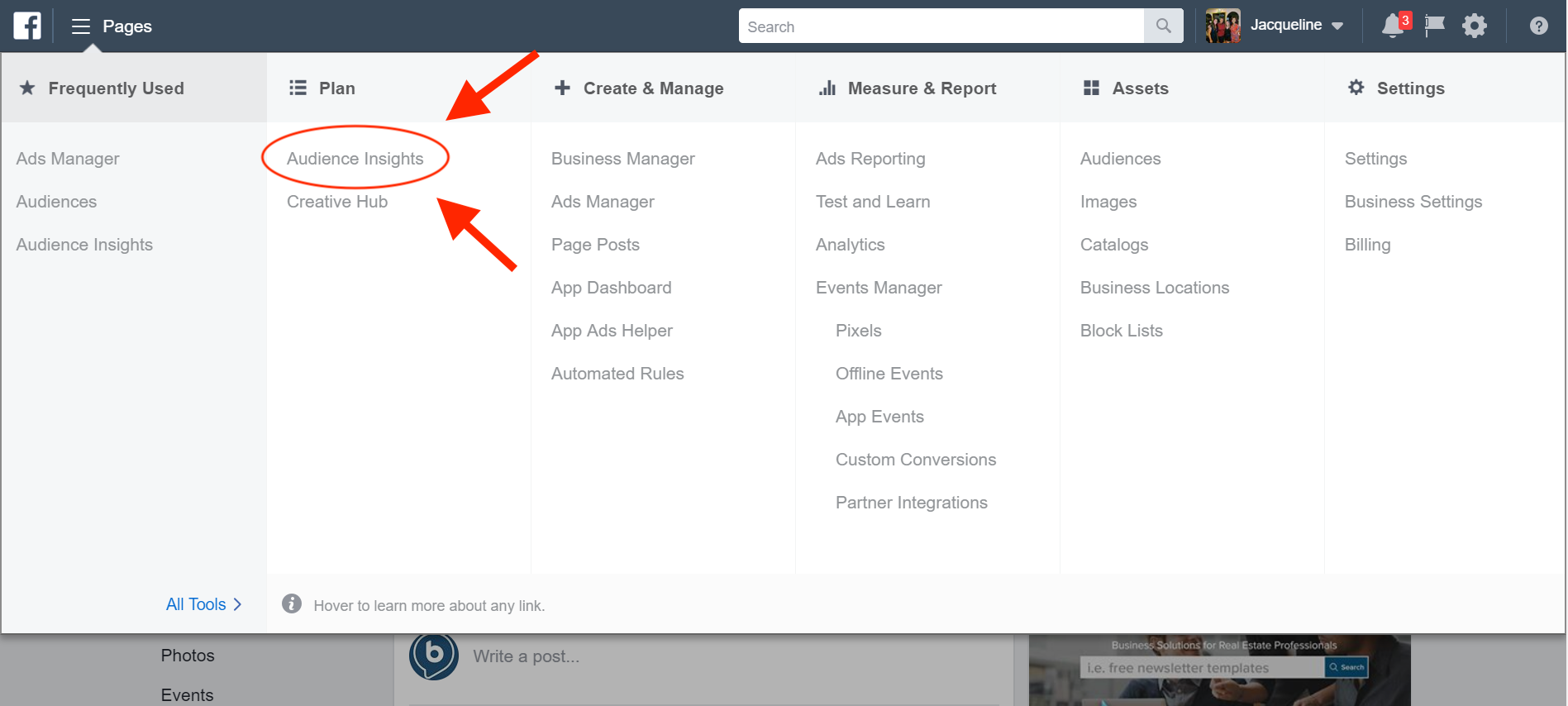
Task: Select the Assets column heading
Action: (1141, 88)
